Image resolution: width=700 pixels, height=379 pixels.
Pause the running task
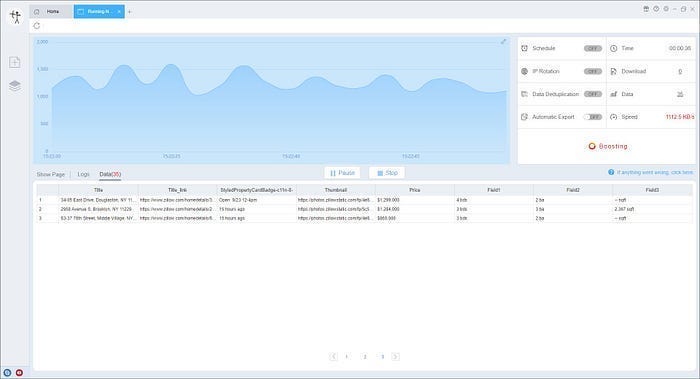coord(342,173)
